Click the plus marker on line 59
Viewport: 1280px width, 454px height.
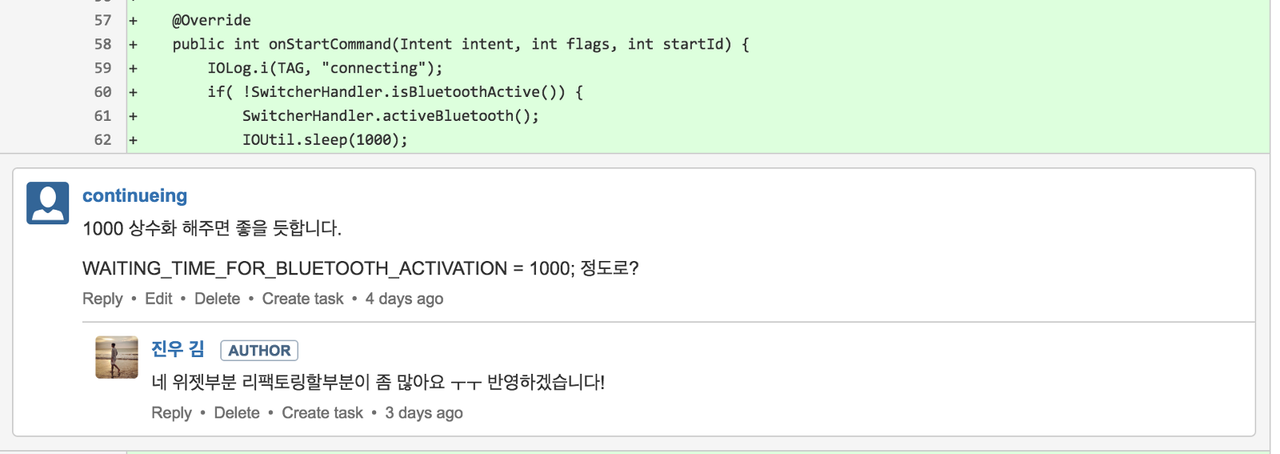133,68
